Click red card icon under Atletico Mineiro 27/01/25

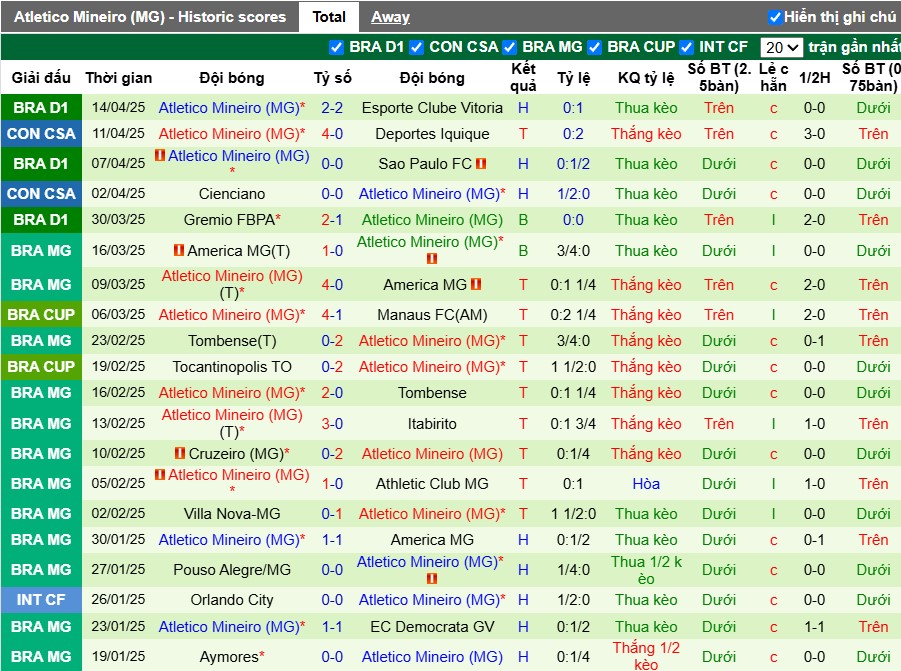432,579
